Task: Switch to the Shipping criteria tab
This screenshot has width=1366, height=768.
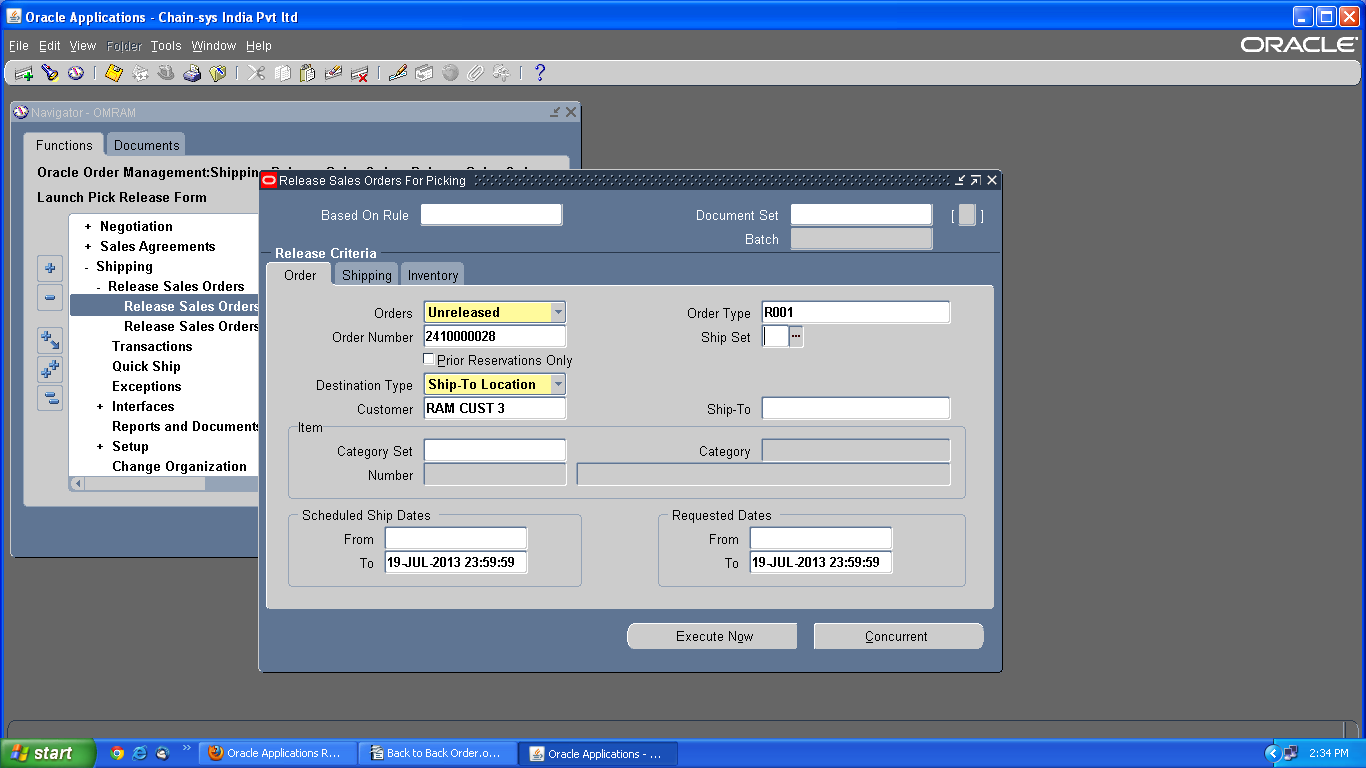Action: [x=367, y=275]
